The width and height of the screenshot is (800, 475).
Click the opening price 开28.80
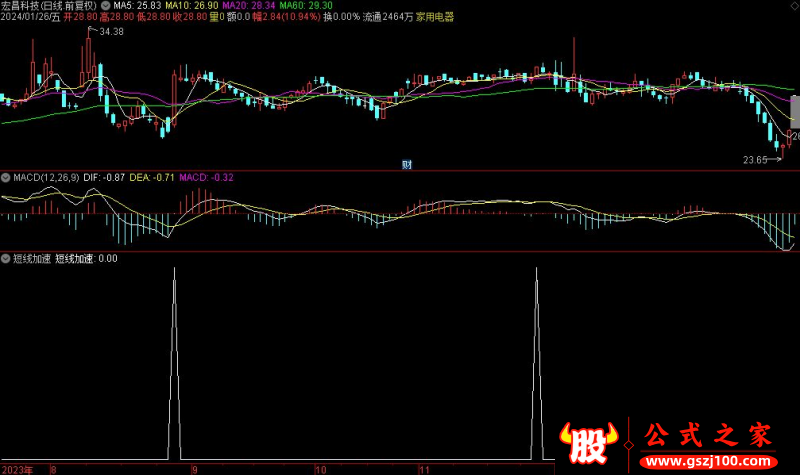pos(80,17)
